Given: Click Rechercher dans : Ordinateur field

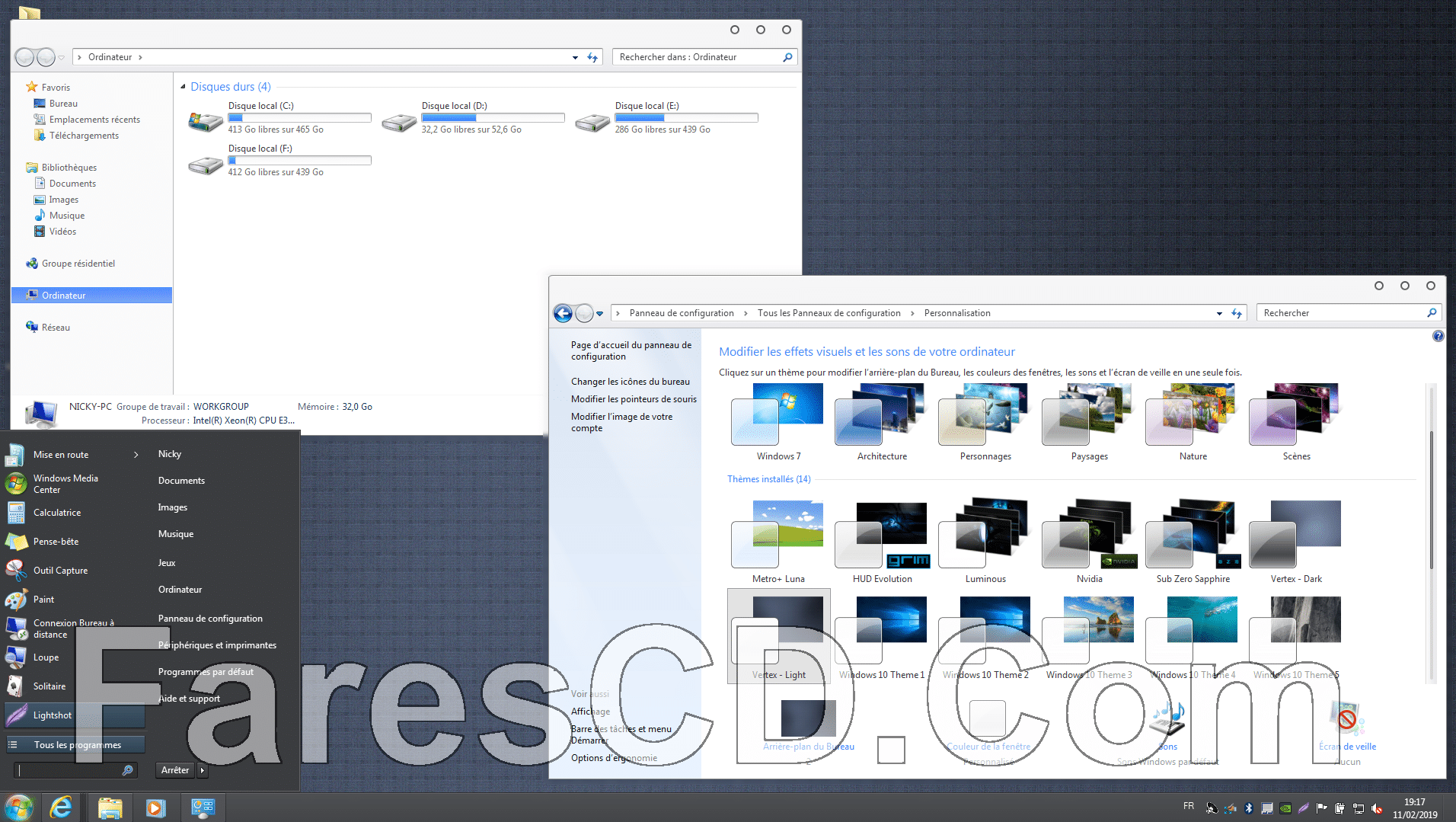Looking at the screenshot, I should click(x=704, y=57).
